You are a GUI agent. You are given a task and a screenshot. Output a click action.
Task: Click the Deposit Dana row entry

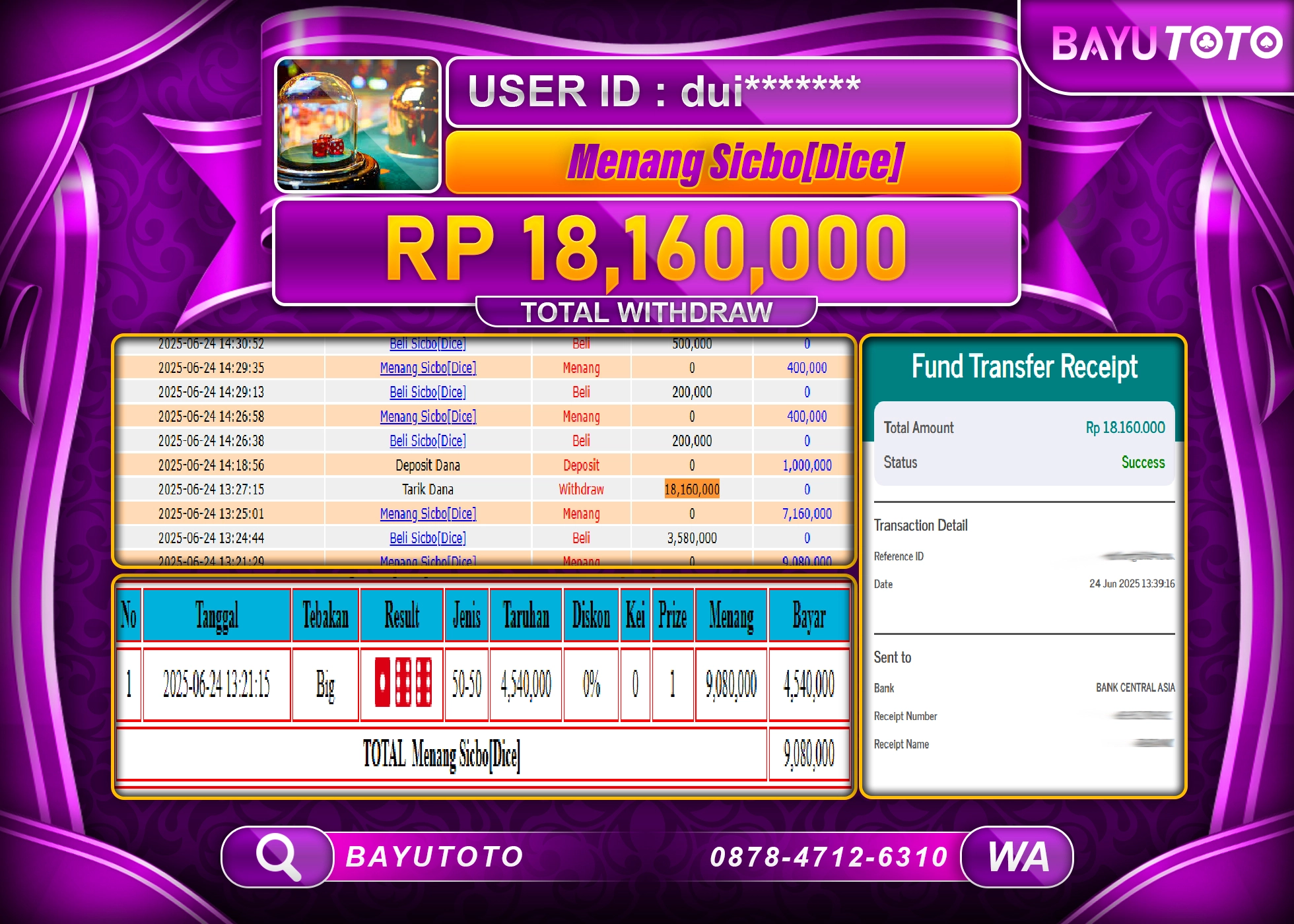(x=428, y=465)
